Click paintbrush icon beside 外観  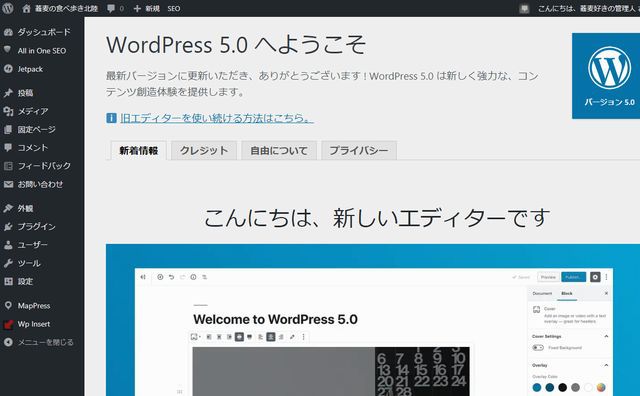click(x=8, y=208)
